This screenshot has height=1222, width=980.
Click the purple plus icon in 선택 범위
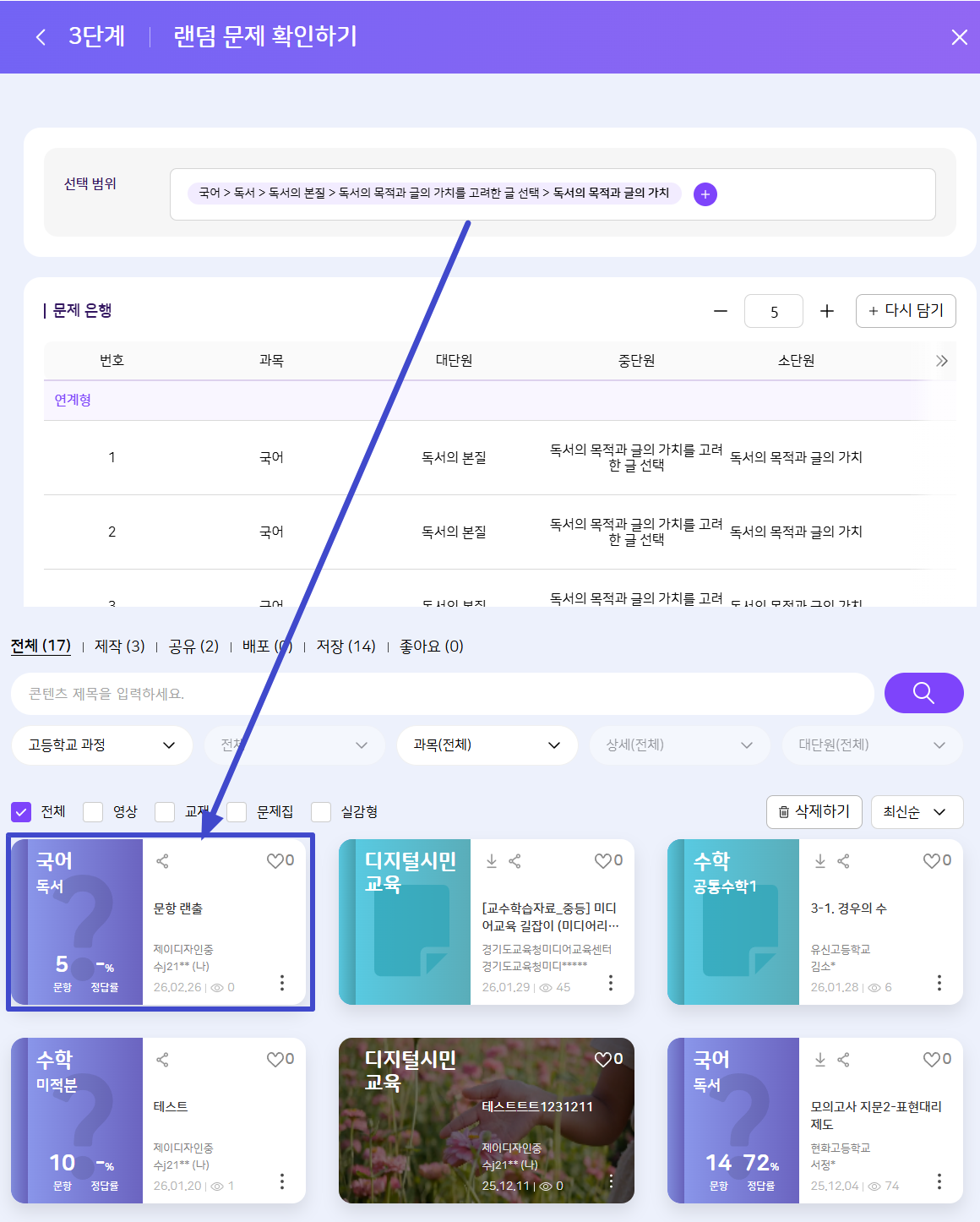tap(705, 194)
